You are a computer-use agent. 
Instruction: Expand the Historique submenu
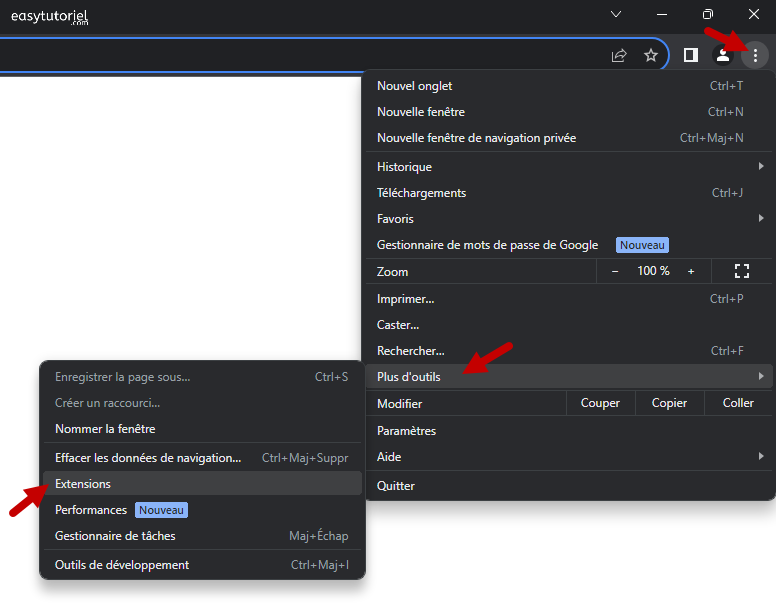pos(569,167)
